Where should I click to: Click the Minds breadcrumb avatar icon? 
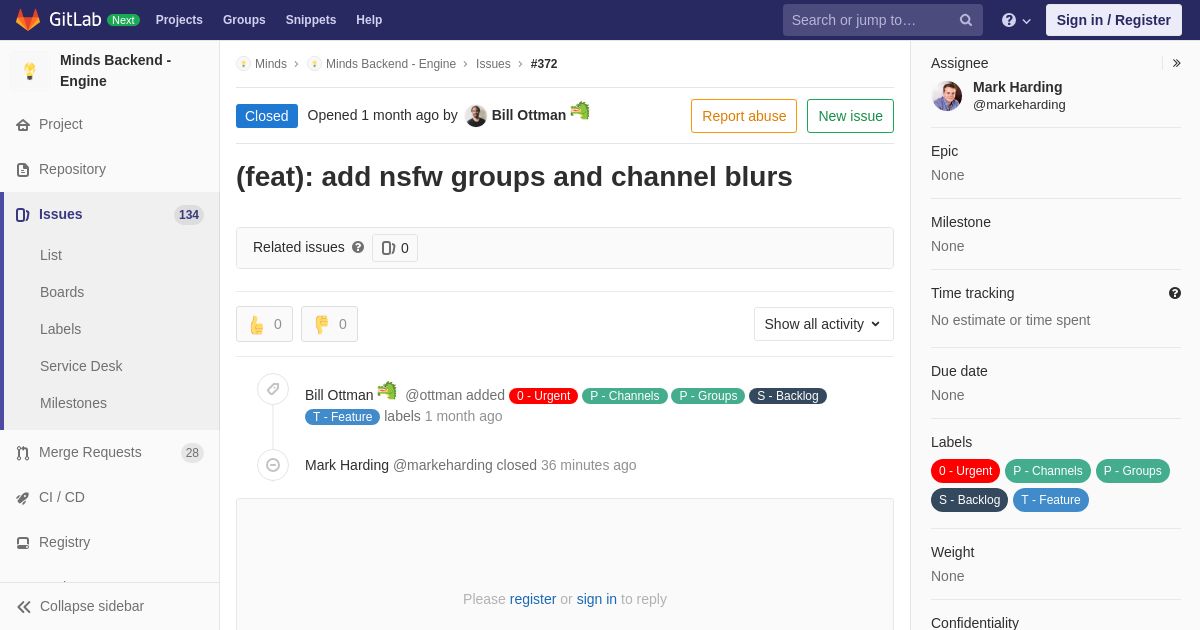click(243, 64)
